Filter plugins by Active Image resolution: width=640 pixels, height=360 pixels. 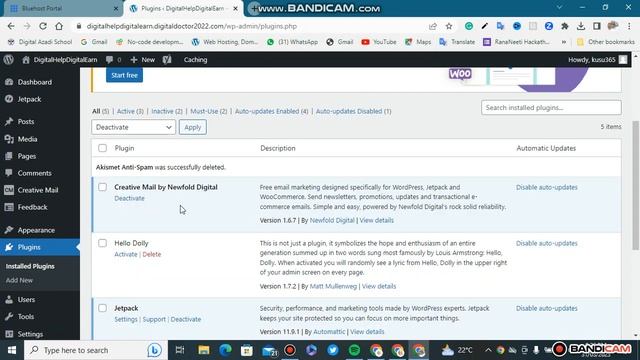tap(130, 111)
